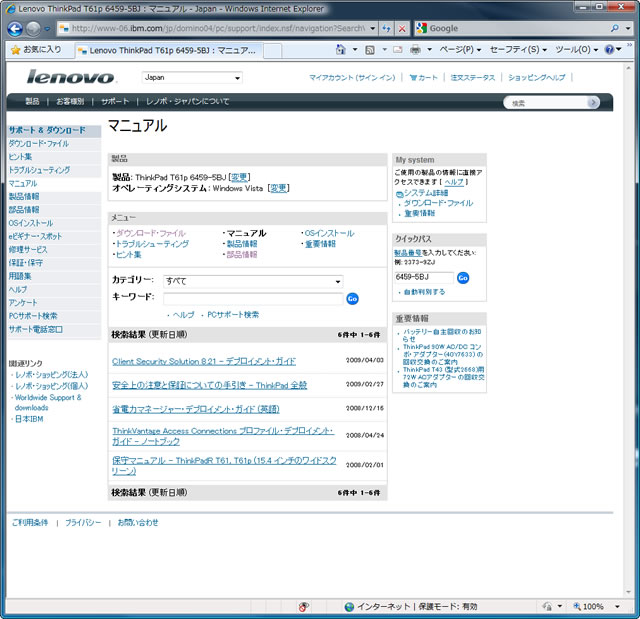The height and width of the screenshot is (619, 640).
Task: Click 変更 link next to Windows Vista
Action: (278, 188)
